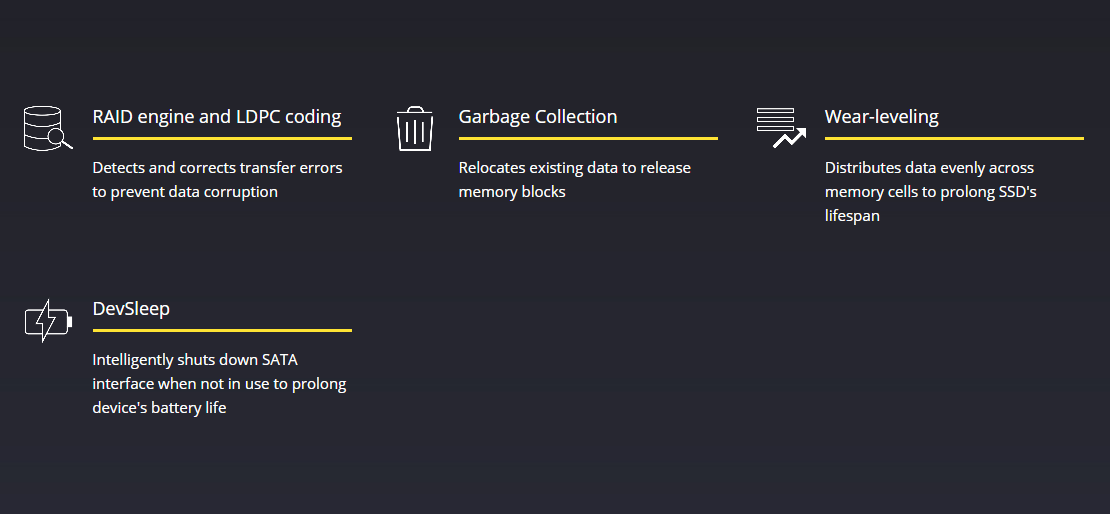
Task: Click the 'lifespan' word under Wear-leveling
Action: pyautogui.click(x=852, y=216)
